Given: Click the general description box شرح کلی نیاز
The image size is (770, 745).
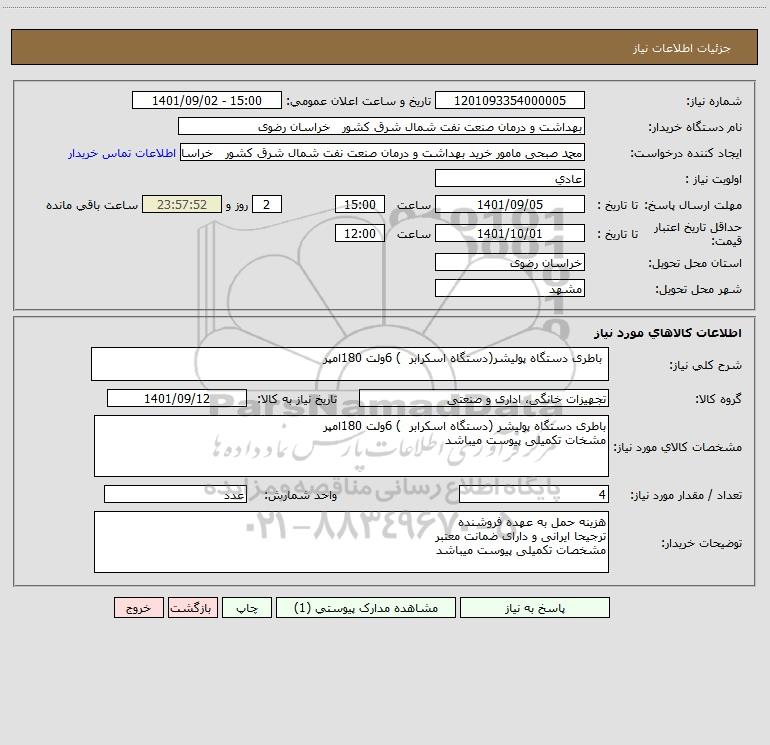Looking at the screenshot, I should click(350, 364).
